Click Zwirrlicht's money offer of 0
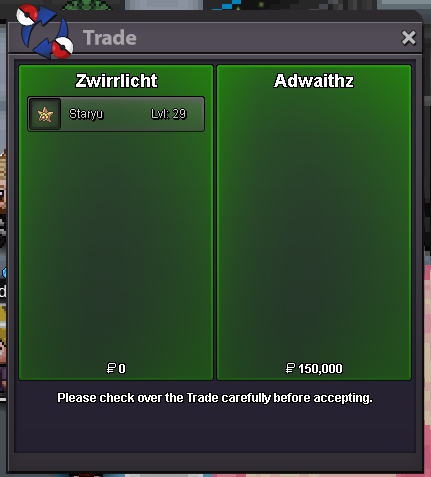The width and height of the screenshot is (431, 477). point(116,368)
